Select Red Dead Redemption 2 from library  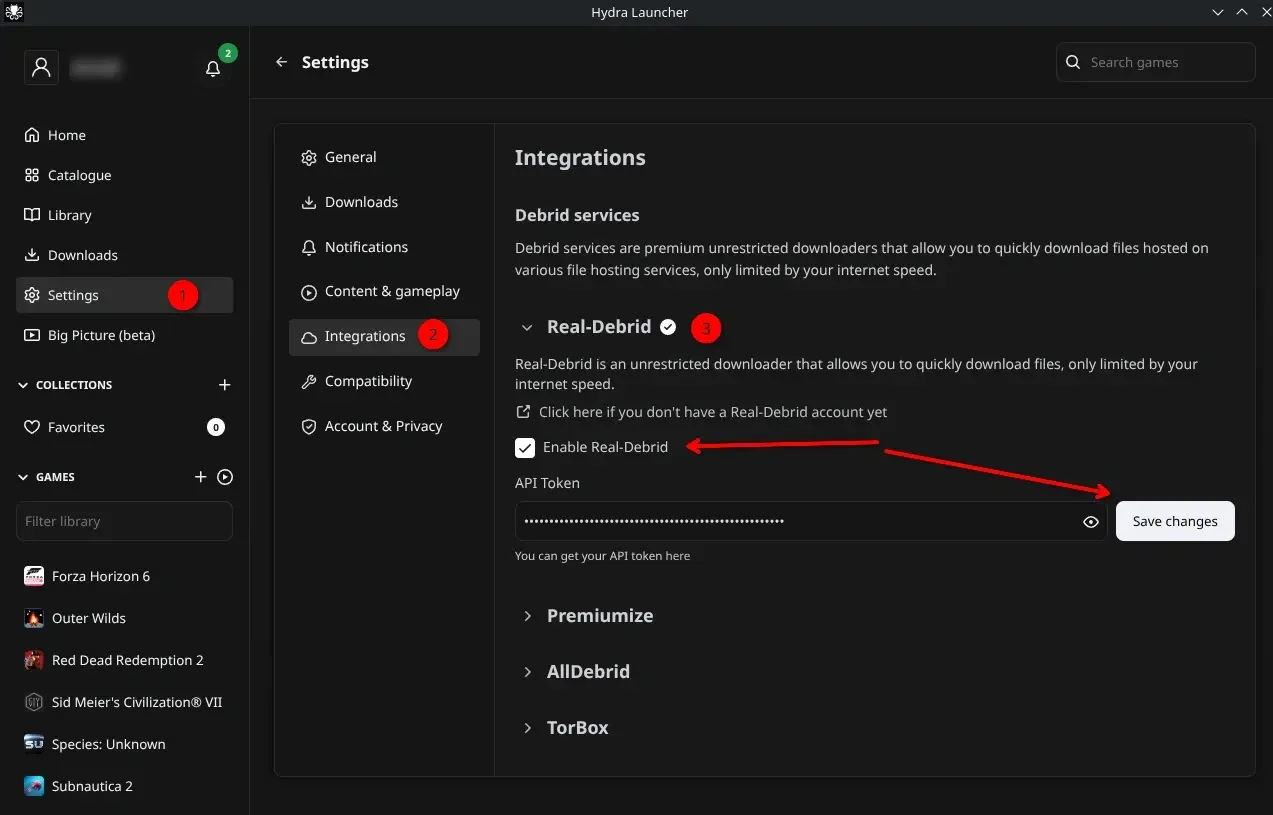(124, 660)
